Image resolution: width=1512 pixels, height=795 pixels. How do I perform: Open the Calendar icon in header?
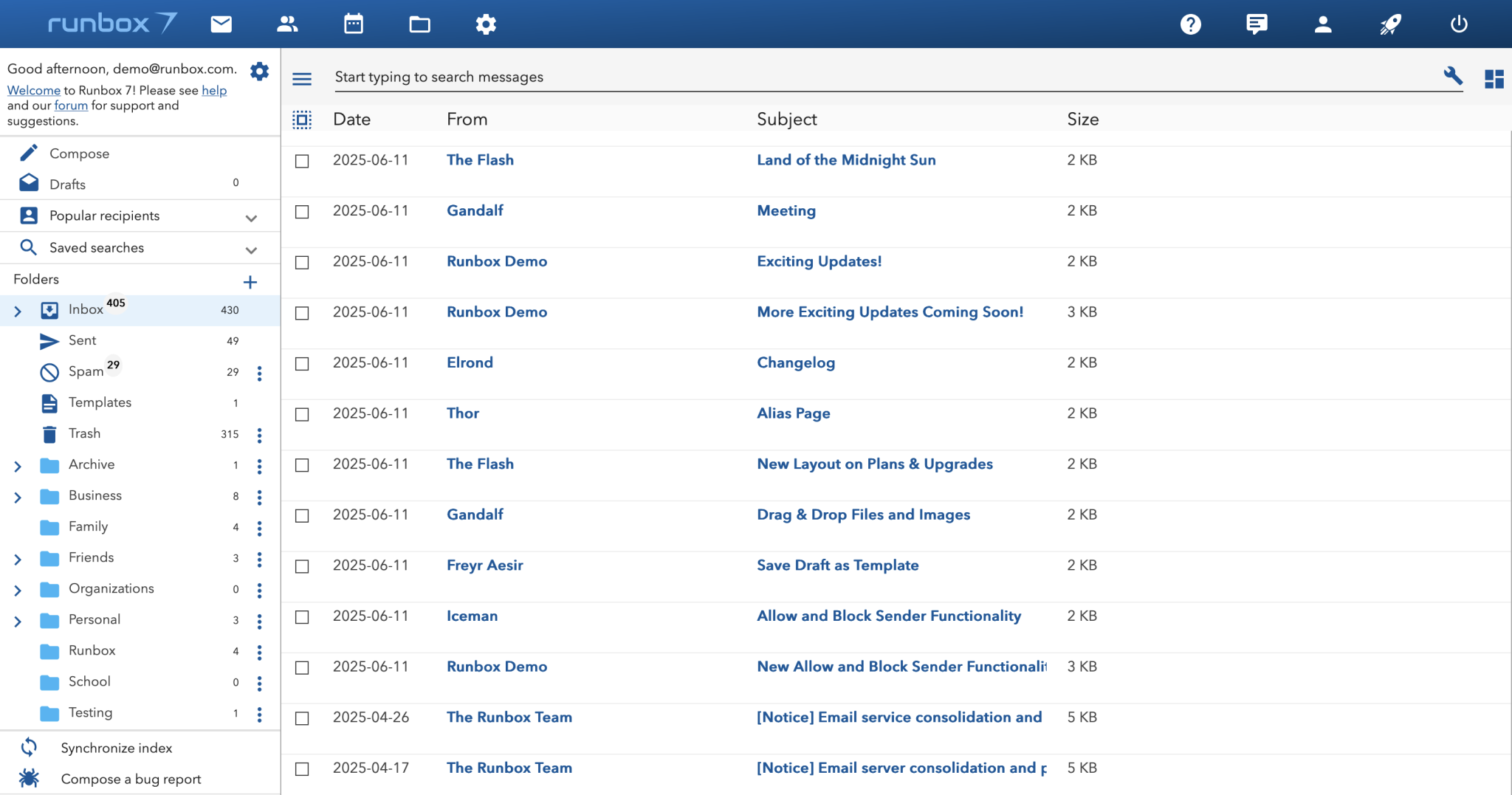click(354, 24)
